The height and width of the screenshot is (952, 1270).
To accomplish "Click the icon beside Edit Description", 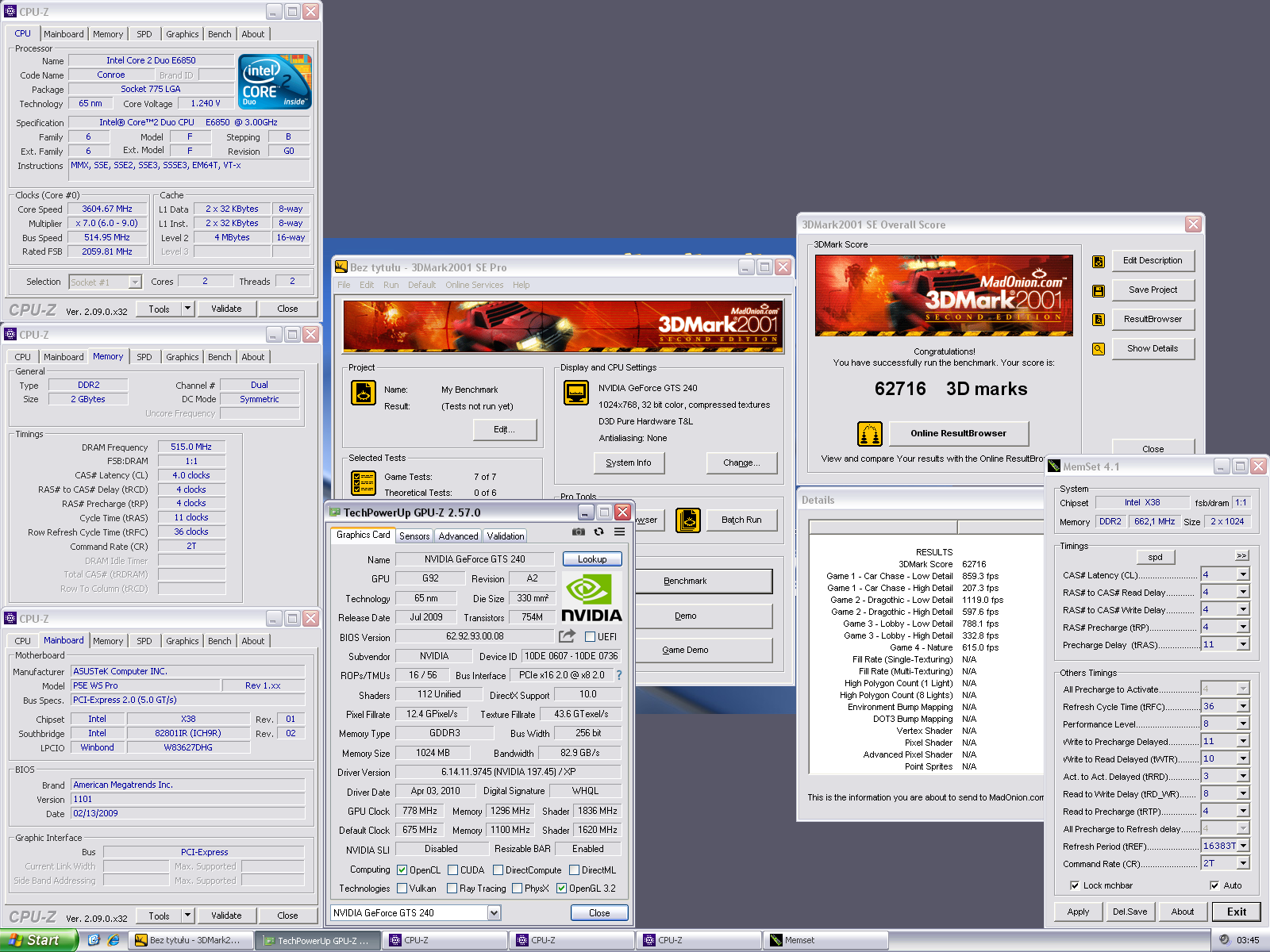I will [1099, 261].
